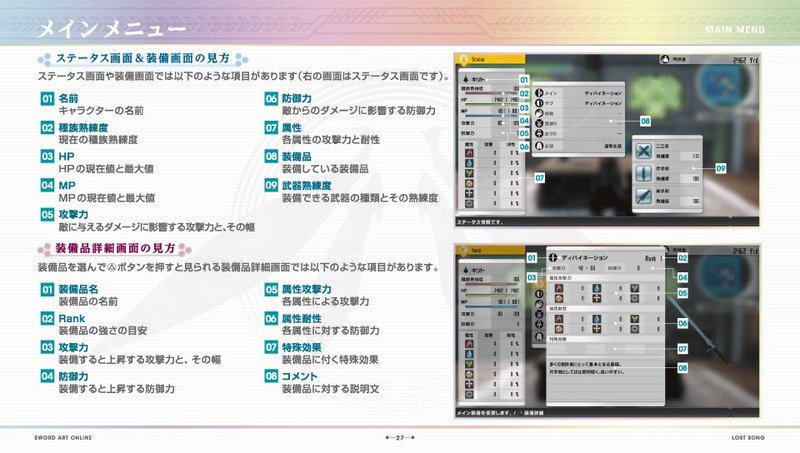Click the holy cross element icon in status screen
Screen dimensions: 800x453
pyautogui.click(x=469, y=193)
